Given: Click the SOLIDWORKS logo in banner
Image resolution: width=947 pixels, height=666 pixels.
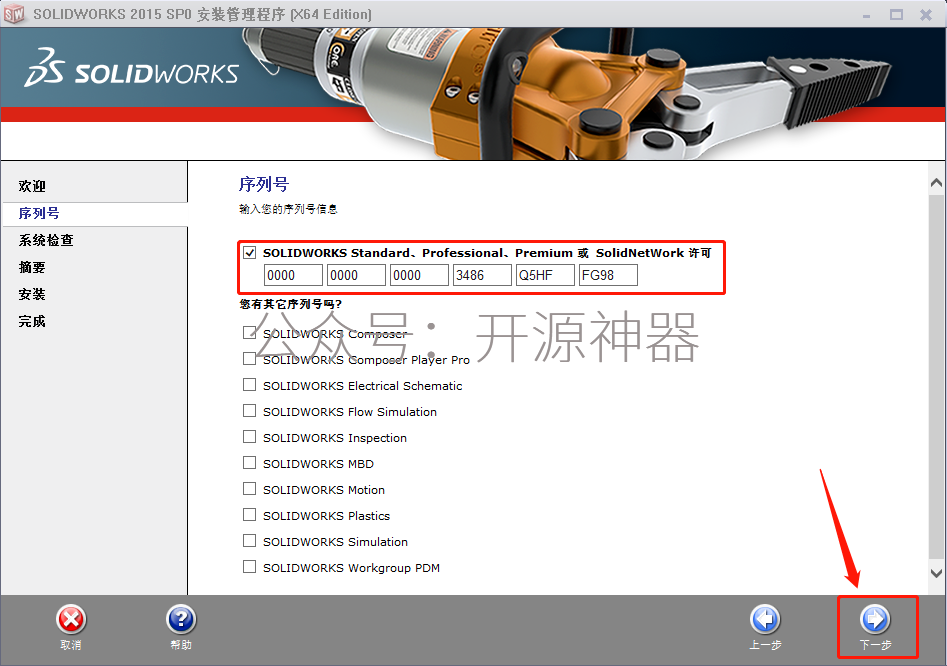Looking at the screenshot, I should point(132,68).
